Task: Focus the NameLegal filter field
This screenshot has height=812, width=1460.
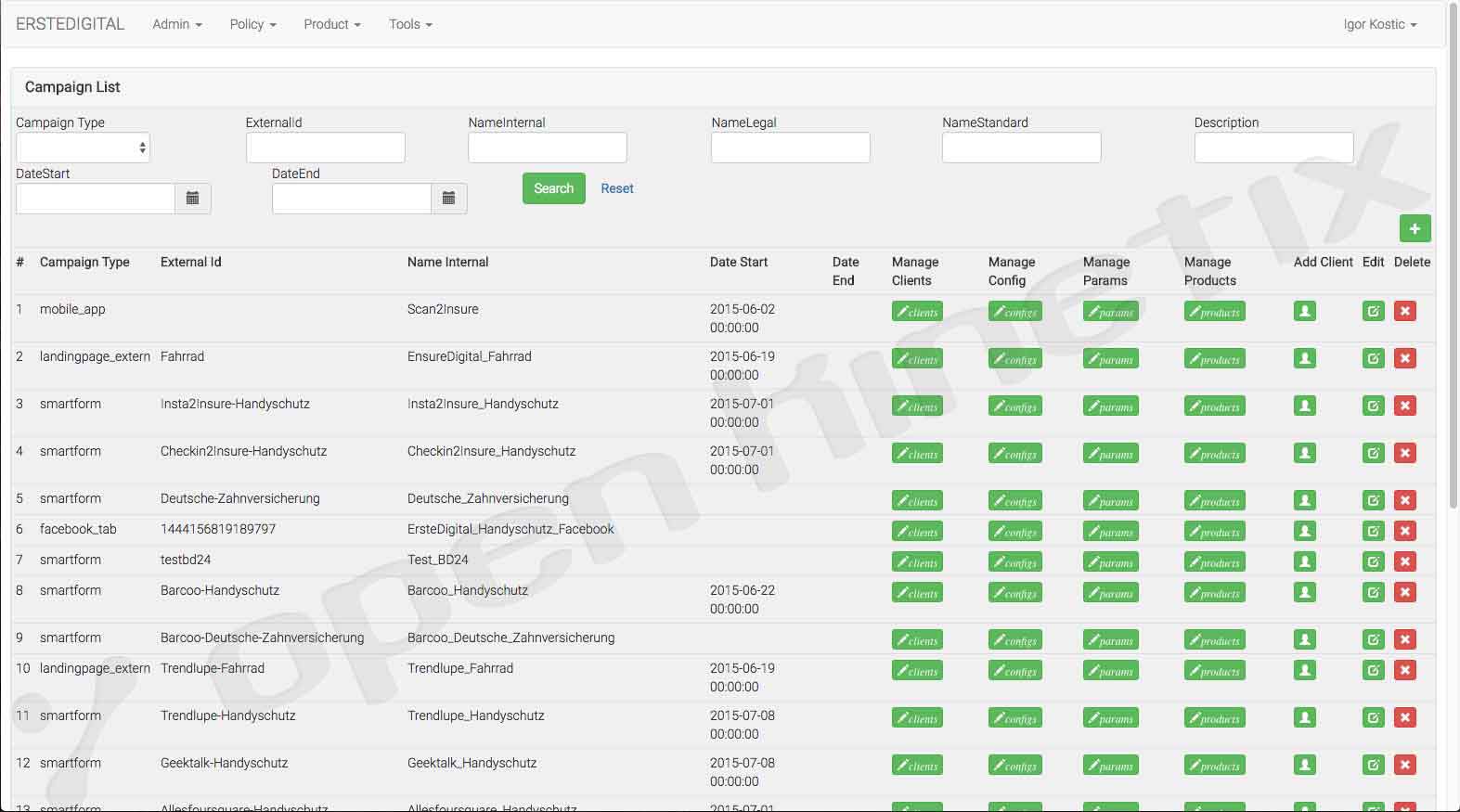Action: pos(791,148)
